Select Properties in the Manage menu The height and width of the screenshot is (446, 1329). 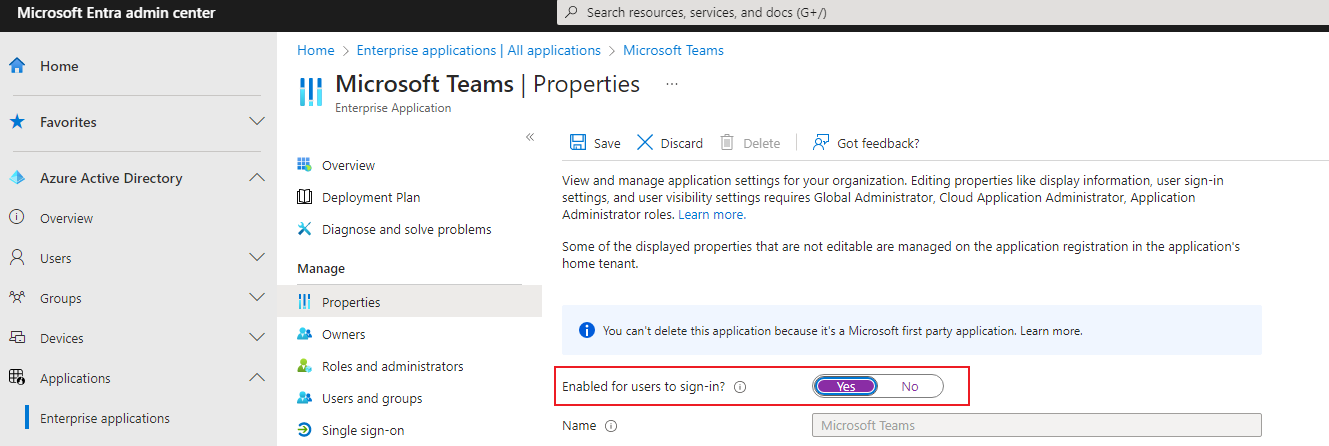(x=409, y=302)
